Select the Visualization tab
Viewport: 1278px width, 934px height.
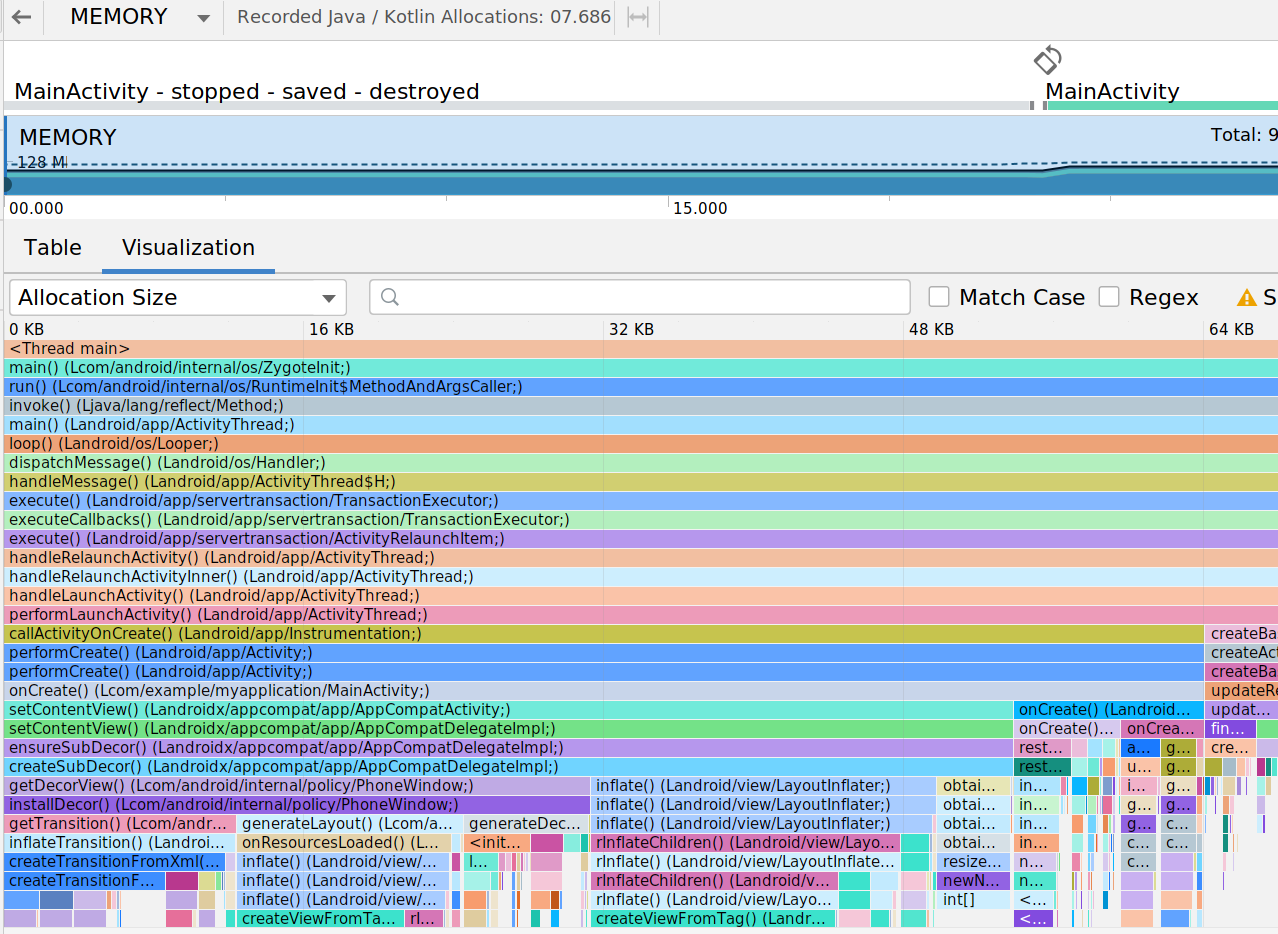point(188,248)
